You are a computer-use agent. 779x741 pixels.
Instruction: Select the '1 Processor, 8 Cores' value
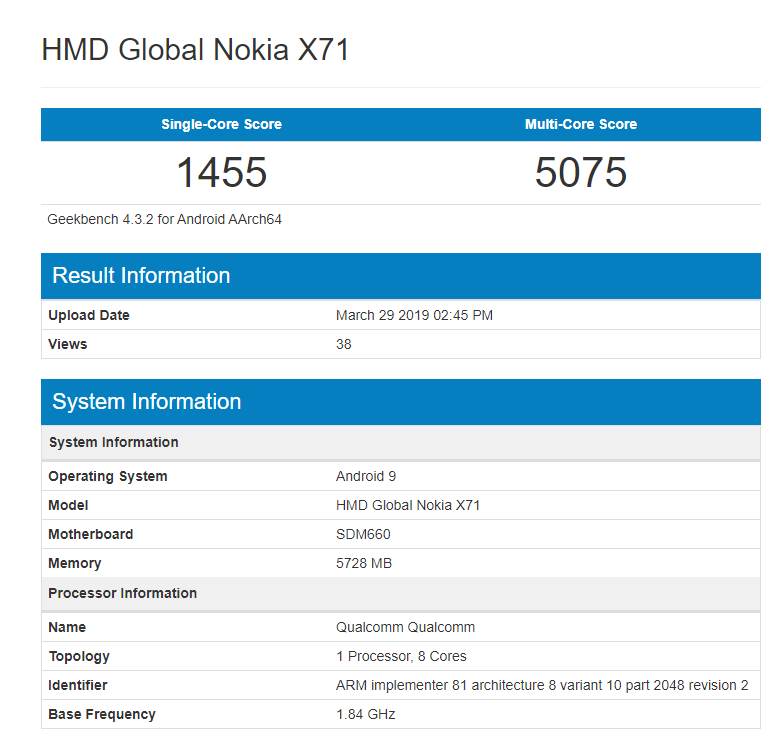[401, 657]
